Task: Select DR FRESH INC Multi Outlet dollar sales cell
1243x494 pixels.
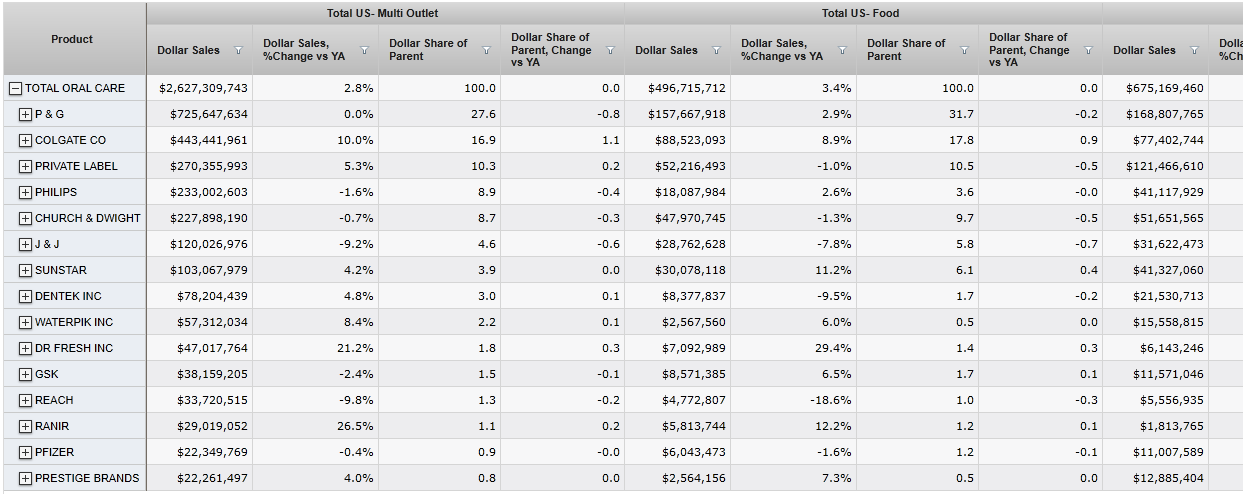Action: 202,348
